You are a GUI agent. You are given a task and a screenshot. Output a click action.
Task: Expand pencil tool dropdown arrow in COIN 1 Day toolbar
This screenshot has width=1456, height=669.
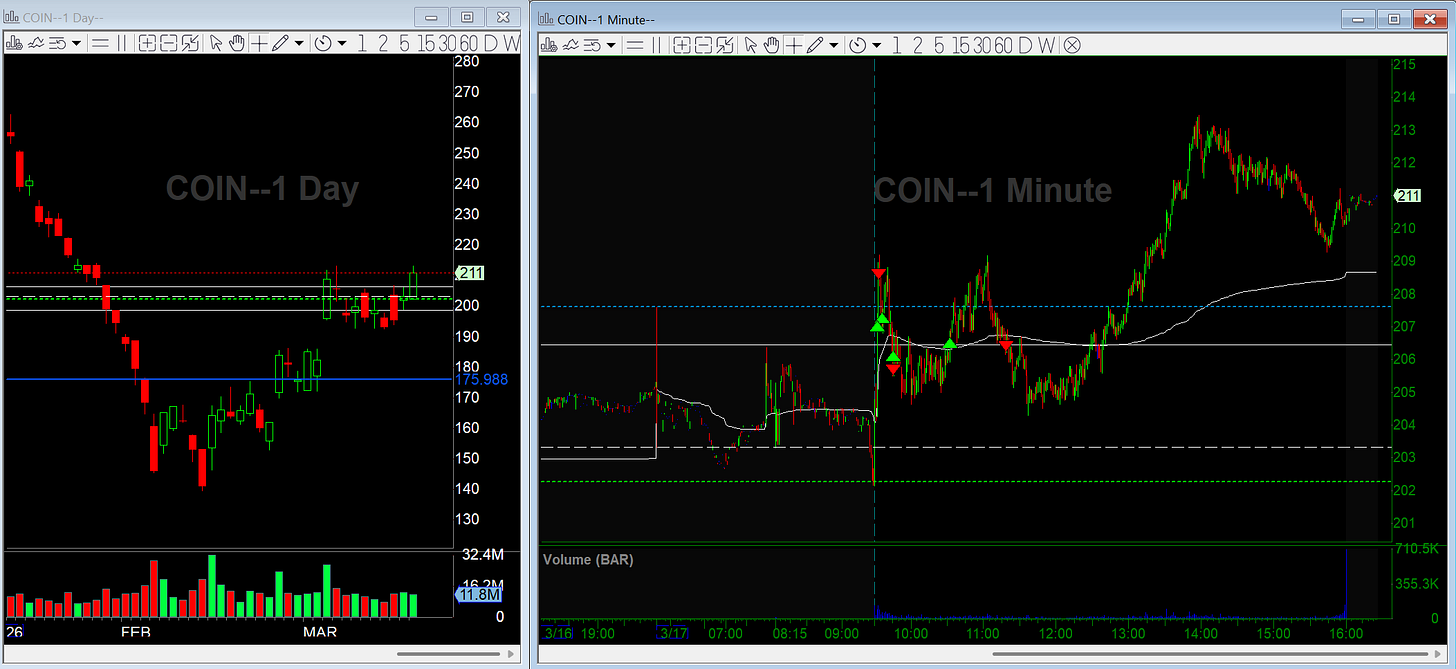(299, 43)
